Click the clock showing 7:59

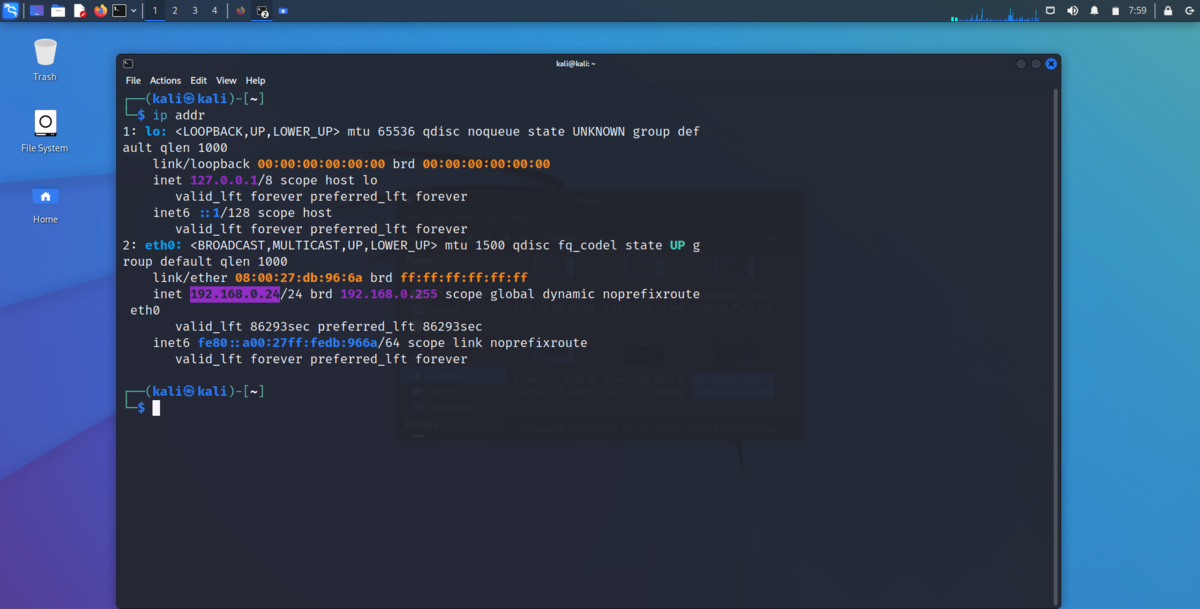[x=1137, y=11]
